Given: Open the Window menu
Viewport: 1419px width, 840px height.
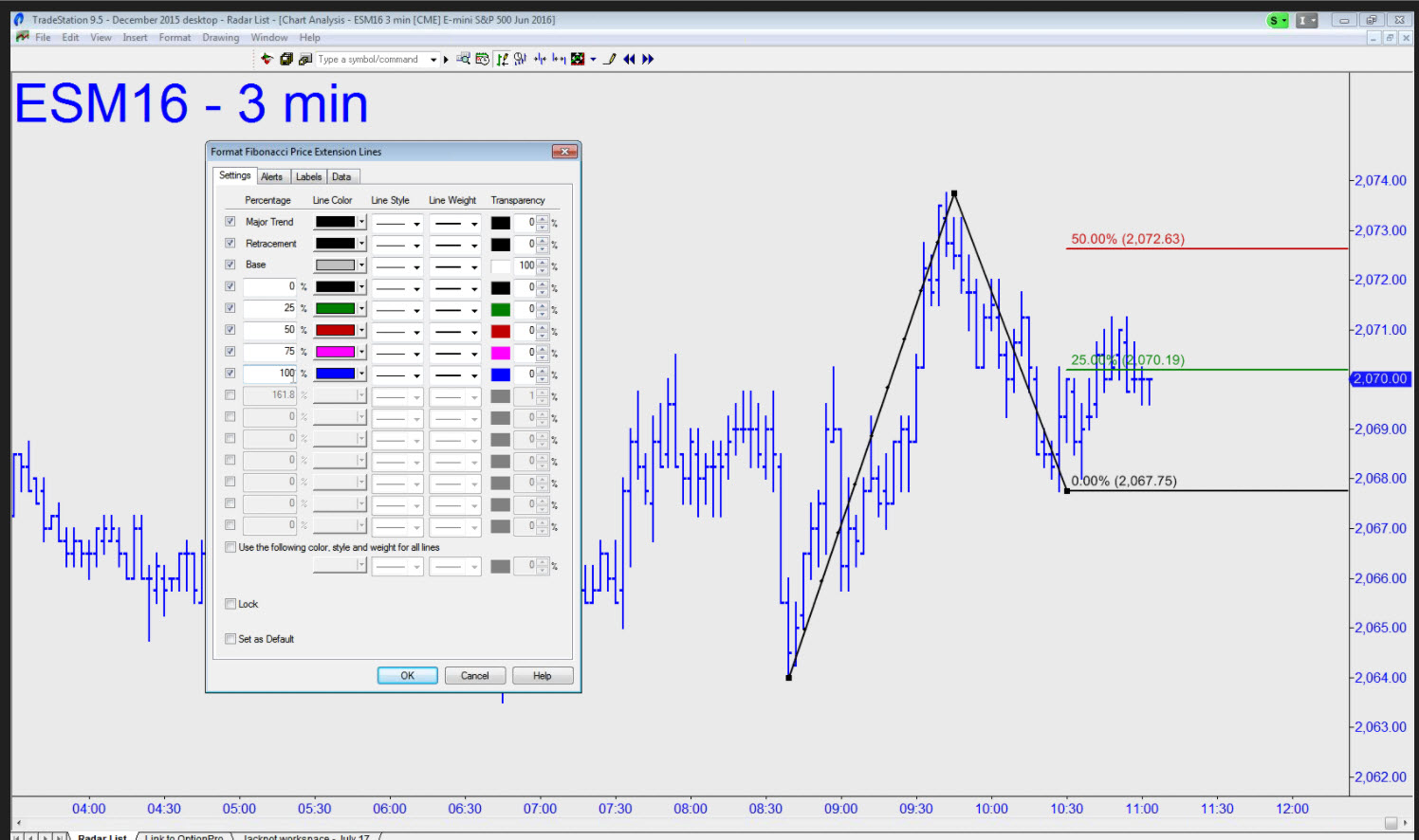Looking at the screenshot, I should click(x=269, y=38).
